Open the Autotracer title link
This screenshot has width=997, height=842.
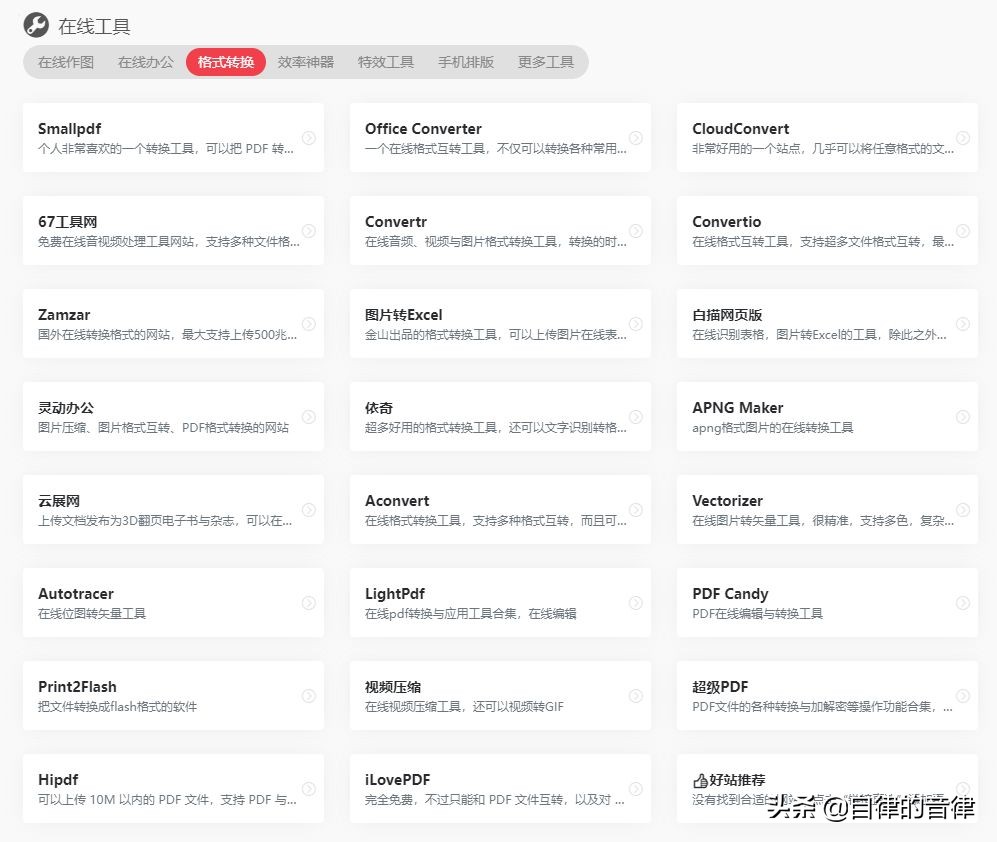76,593
